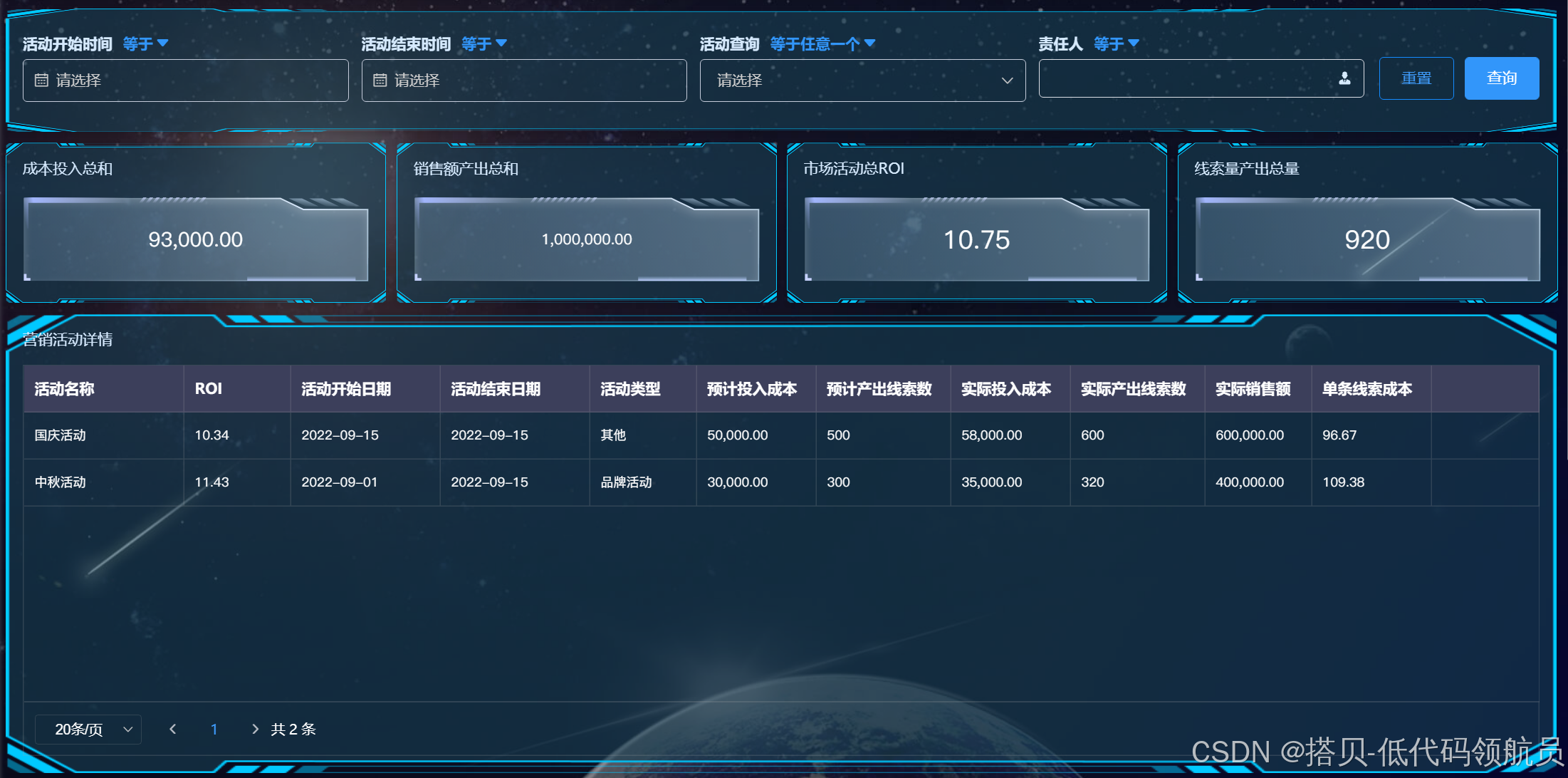Click calendar icon in 活动结束时间 field
1568x778 pixels.
coord(380,81)
